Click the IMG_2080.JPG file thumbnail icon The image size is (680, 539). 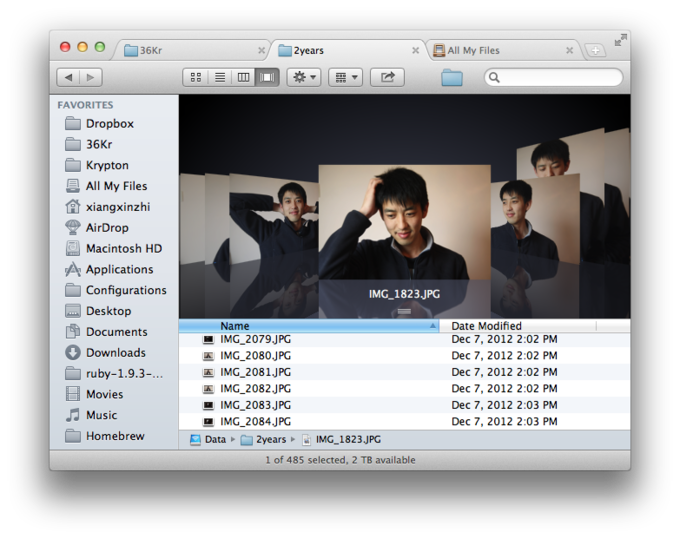(x=209, y=356)
